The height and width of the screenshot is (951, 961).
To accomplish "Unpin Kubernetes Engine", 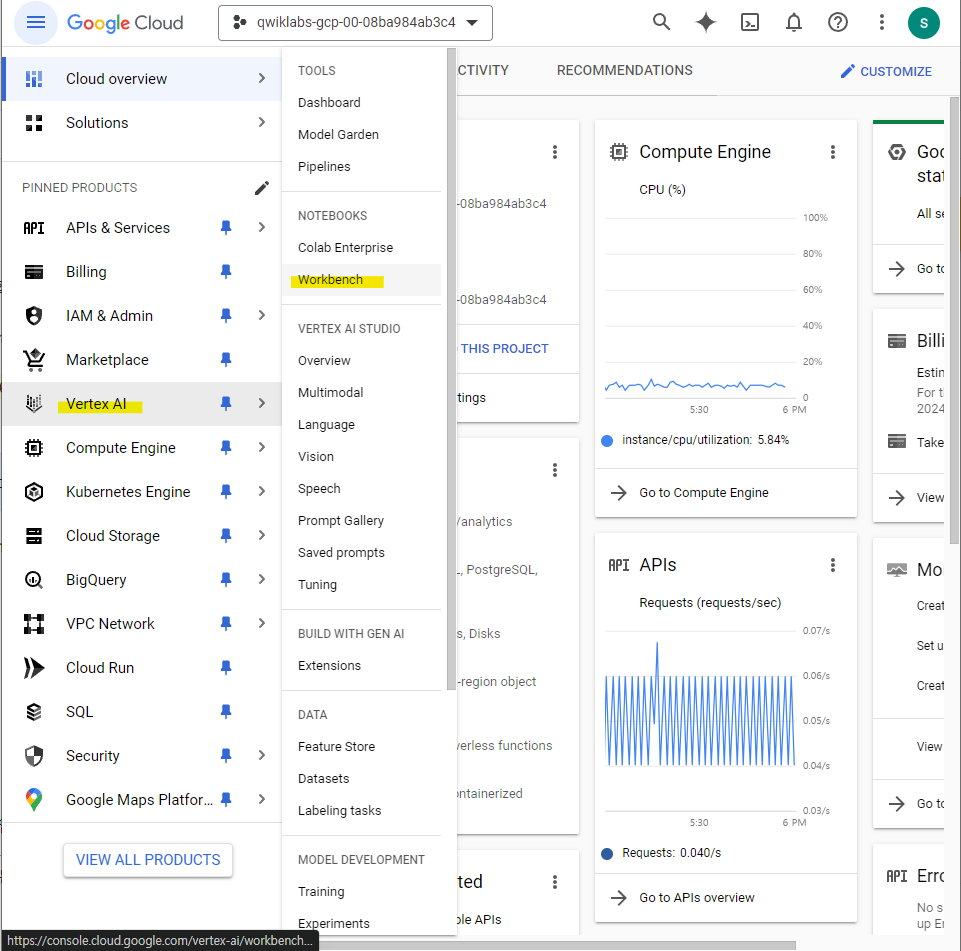I will 226,491.
